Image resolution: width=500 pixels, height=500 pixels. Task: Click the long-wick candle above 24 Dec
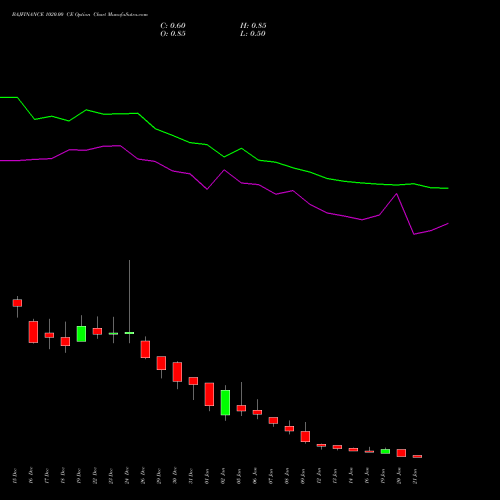(x=129, y=333)
